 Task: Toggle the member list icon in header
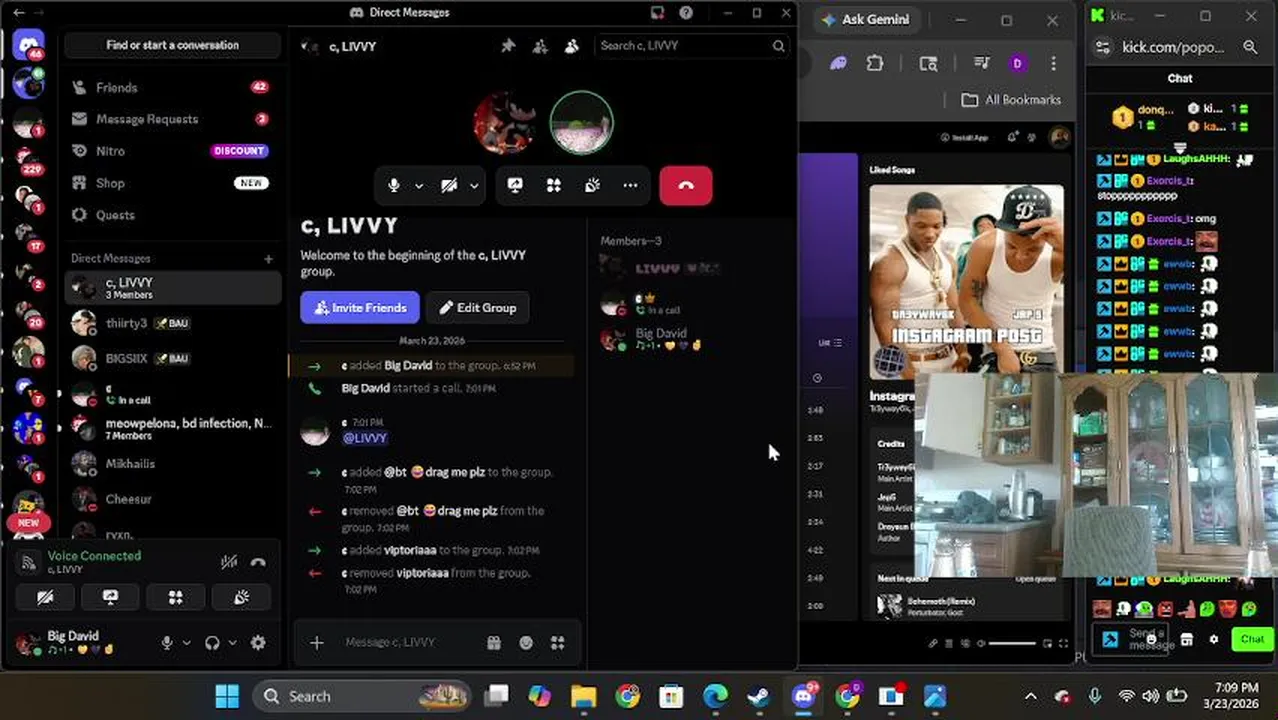[572, 46]
